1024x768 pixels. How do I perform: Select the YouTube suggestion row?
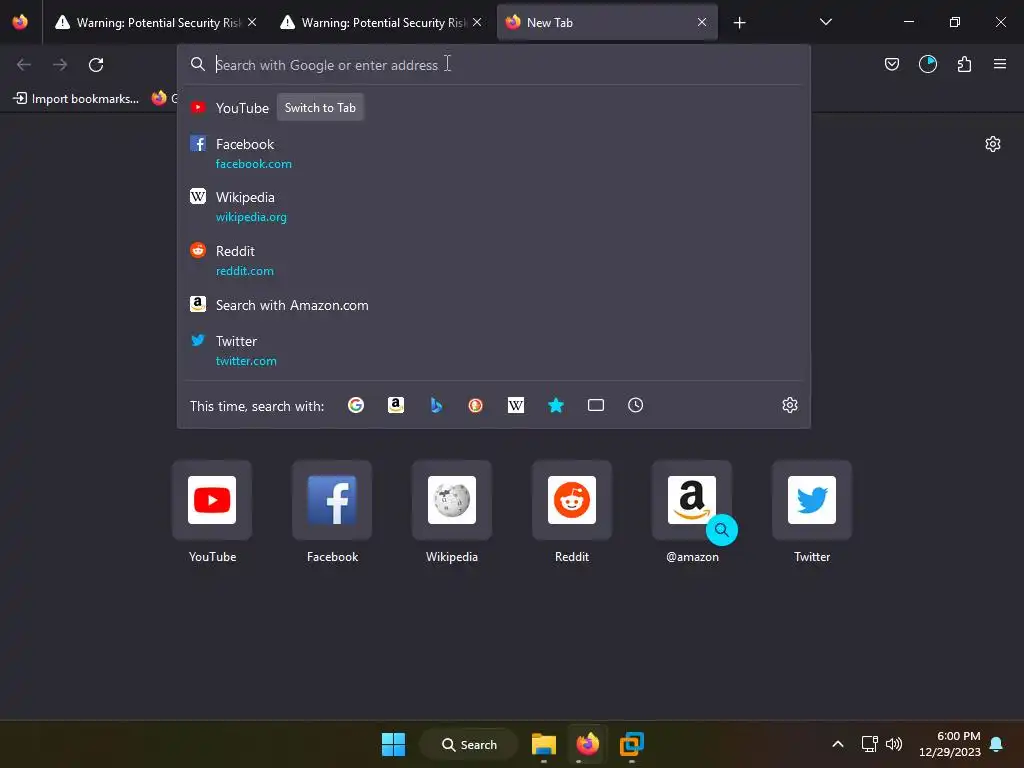[x=493, y=108]
